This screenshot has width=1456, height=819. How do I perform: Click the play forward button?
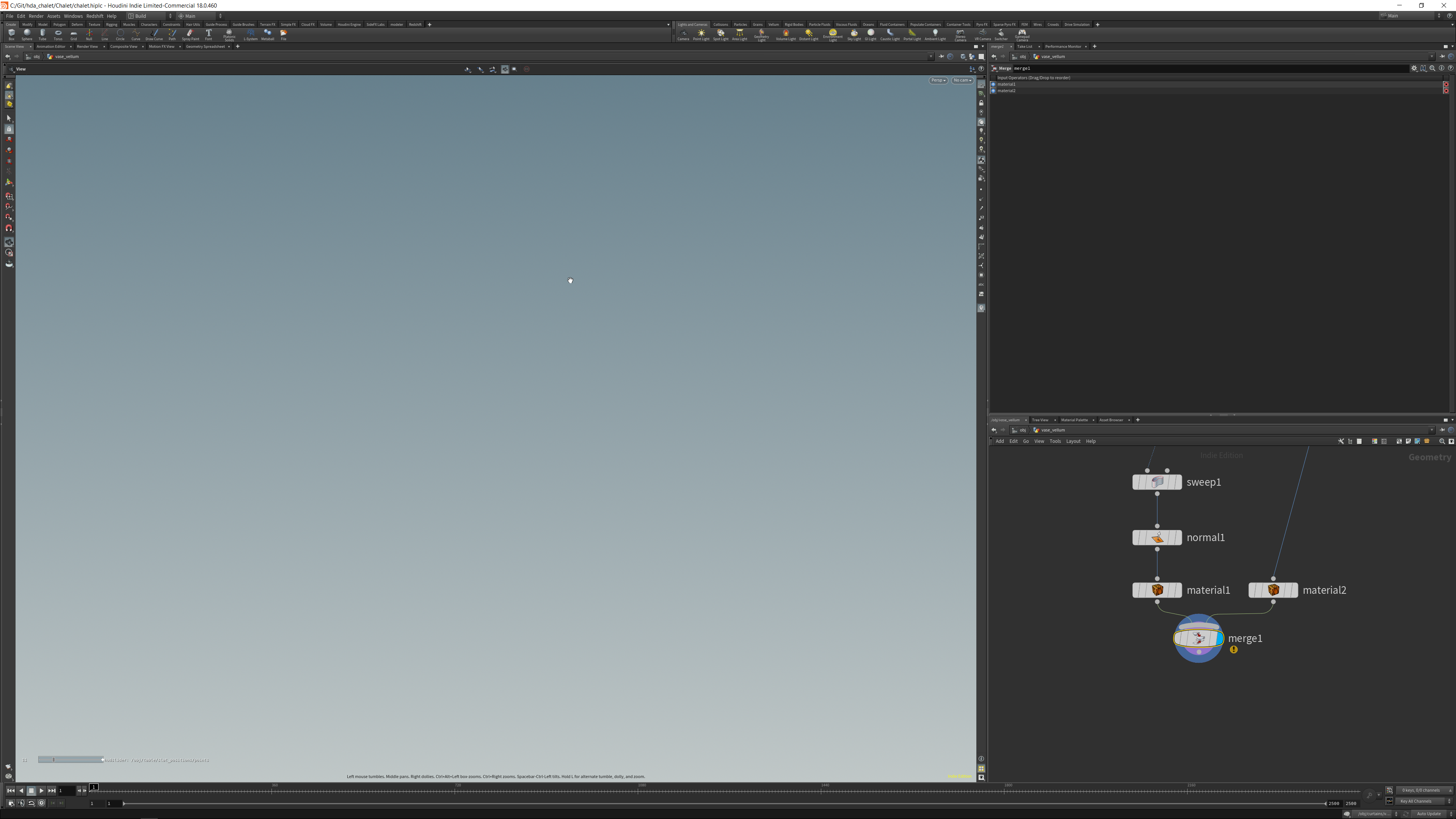41,791
